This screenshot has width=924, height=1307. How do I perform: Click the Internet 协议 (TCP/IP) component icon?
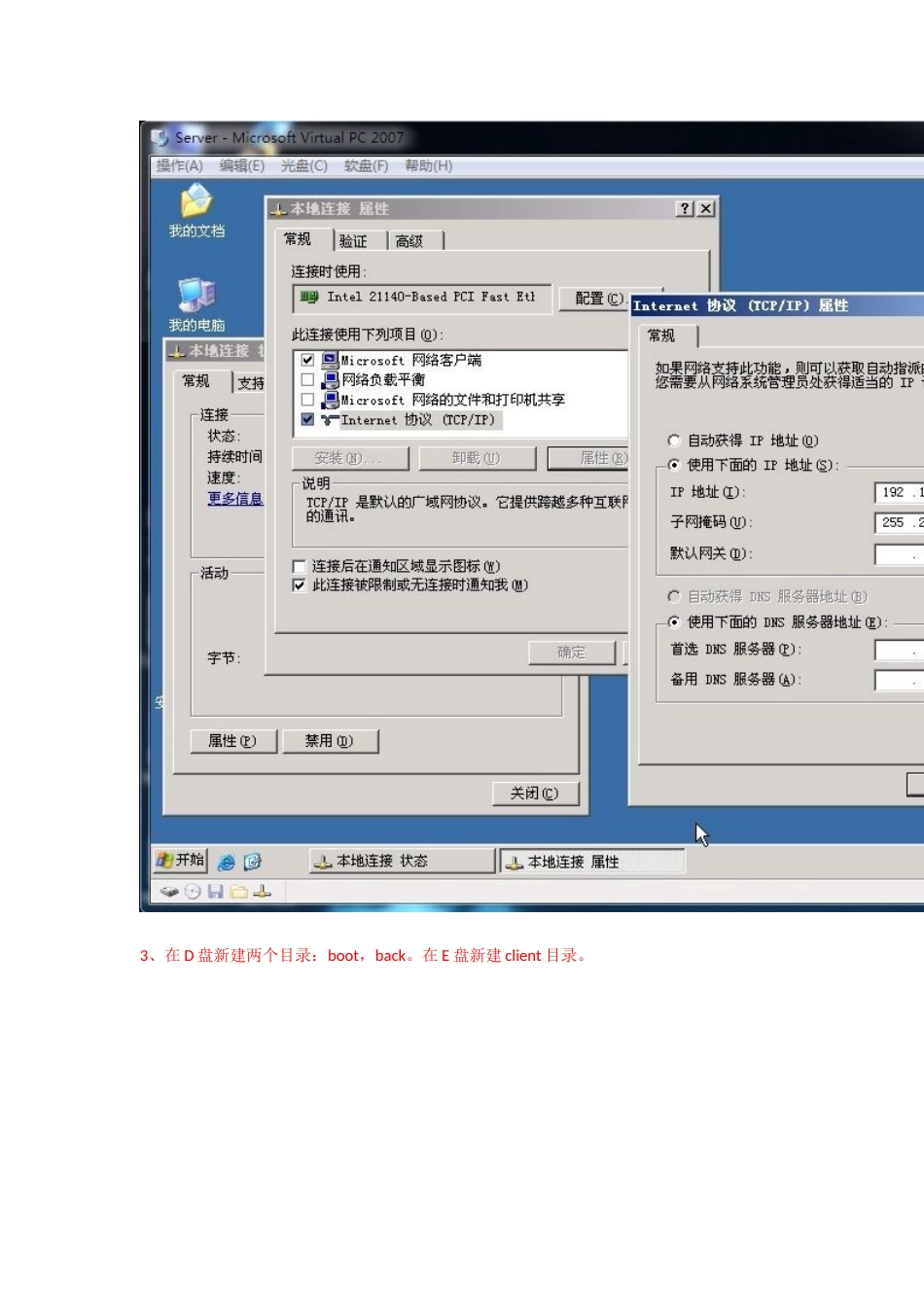point(331,420)
